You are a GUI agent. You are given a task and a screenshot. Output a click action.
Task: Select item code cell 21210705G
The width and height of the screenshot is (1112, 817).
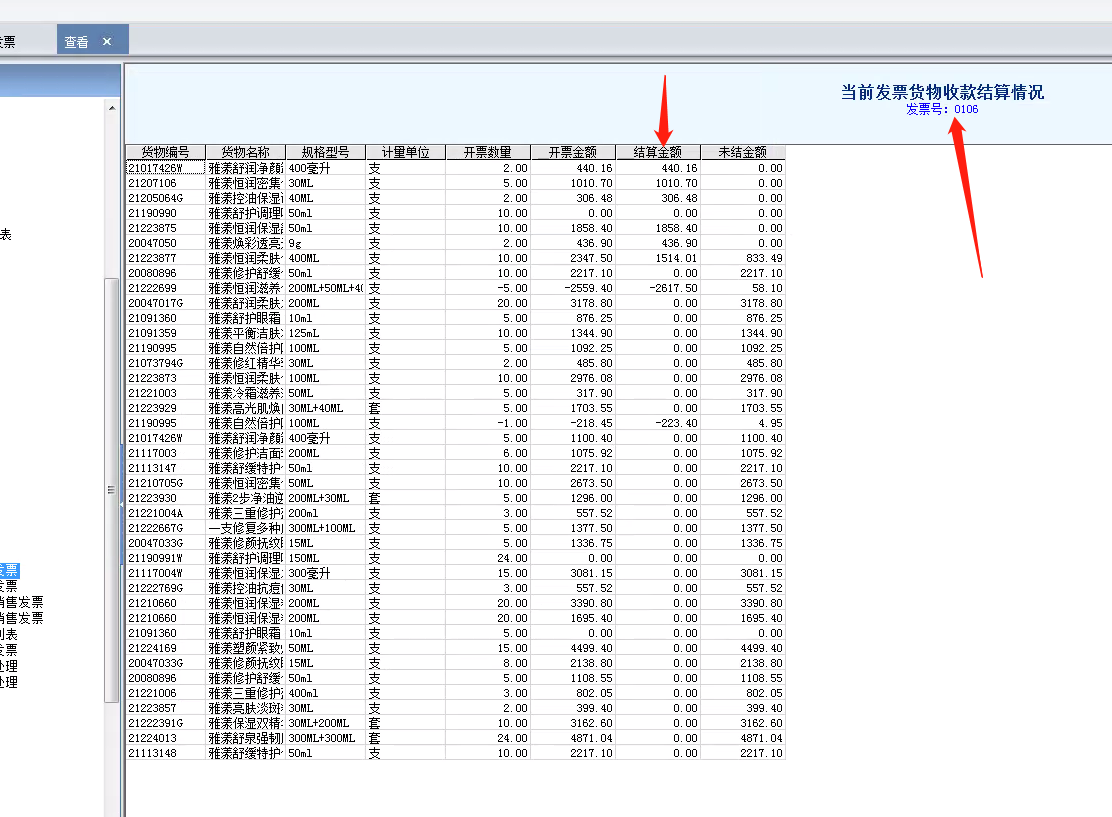(x=165, y=483)
